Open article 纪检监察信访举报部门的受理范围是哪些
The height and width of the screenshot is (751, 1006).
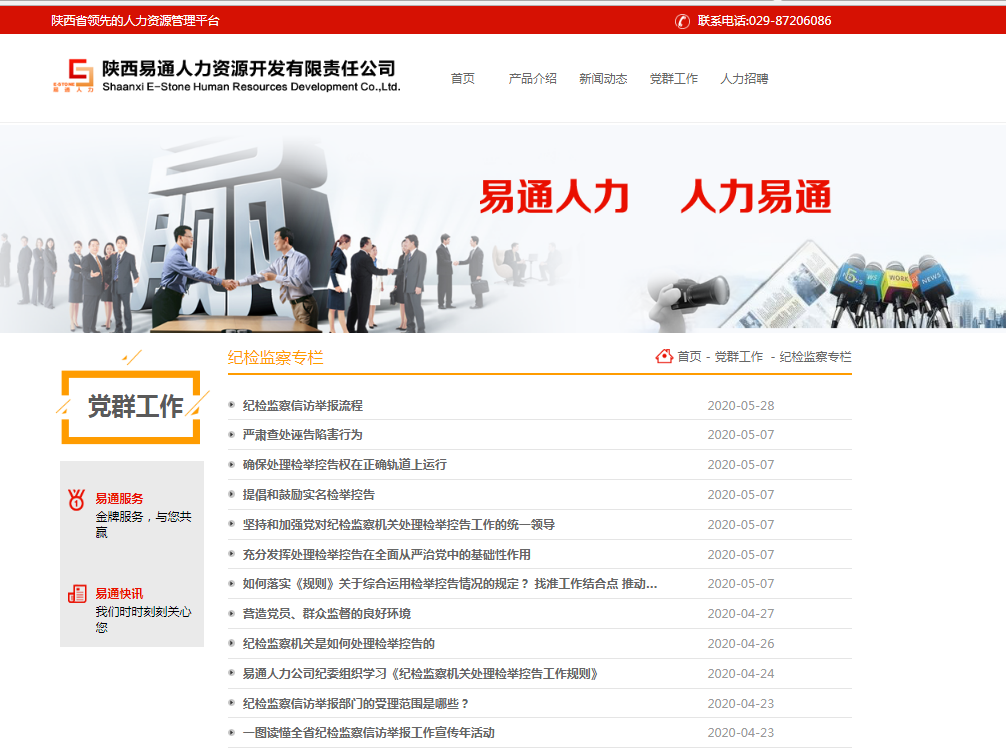tap(356, 704)
